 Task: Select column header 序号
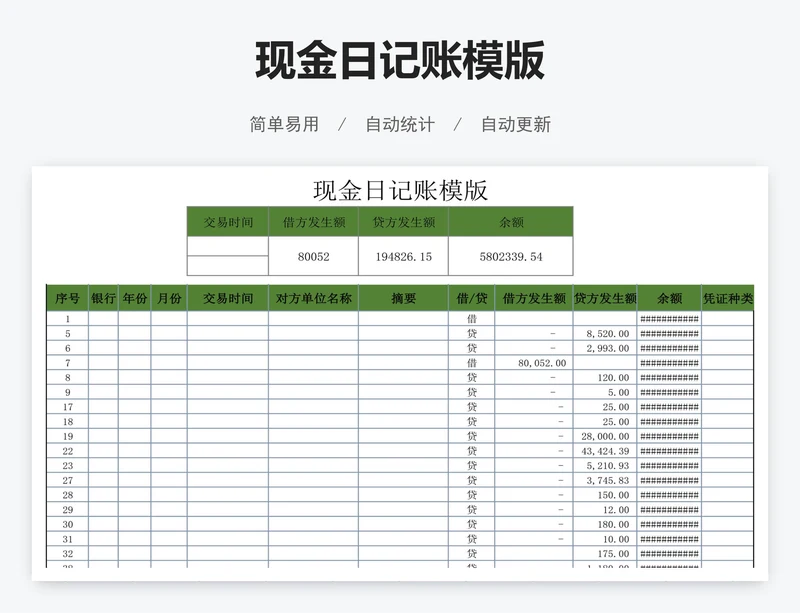(67, 298)
